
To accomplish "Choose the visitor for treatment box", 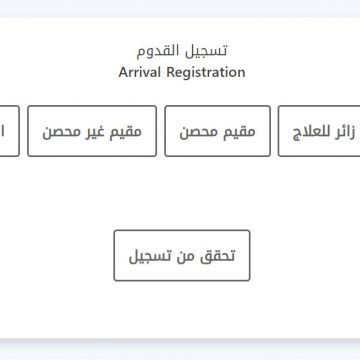I will point(319,131).
